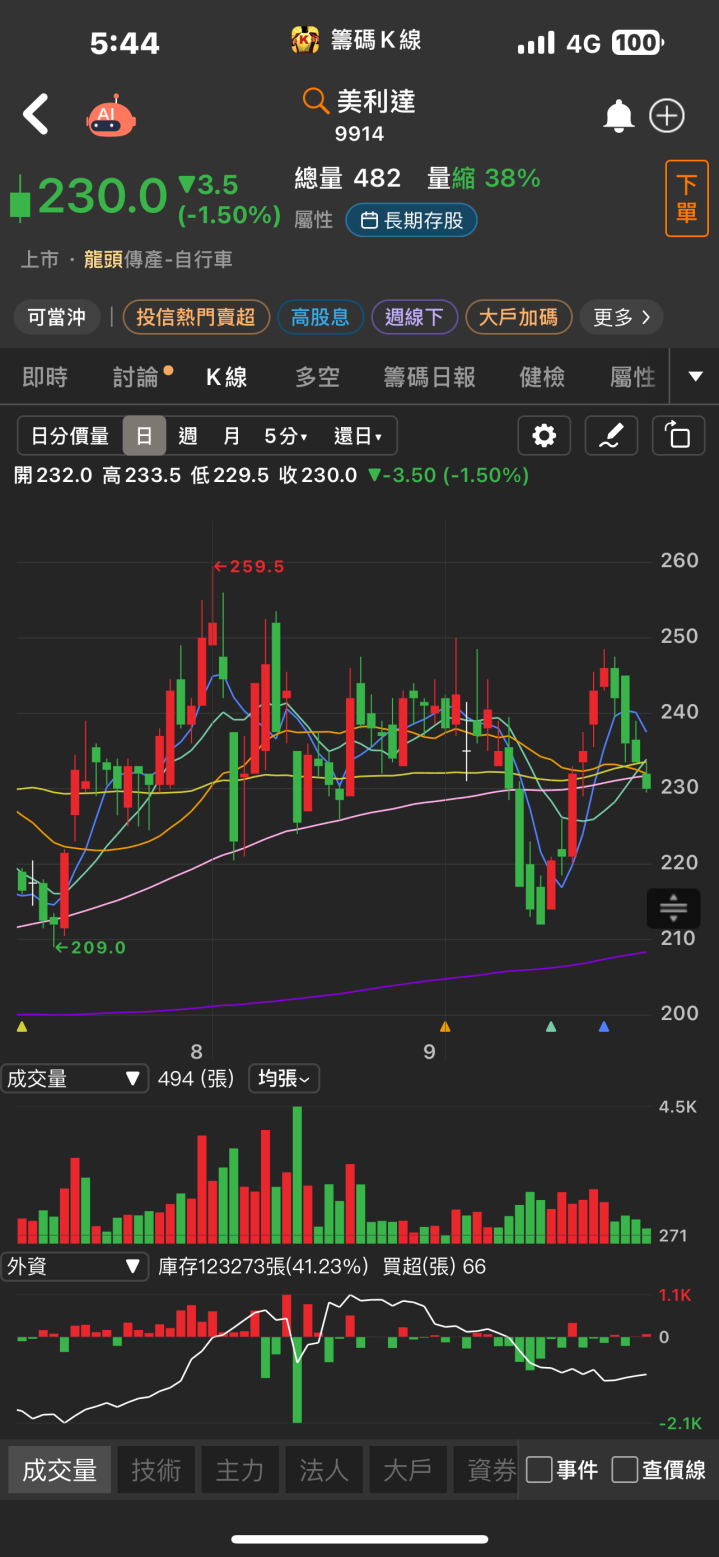Viewport: 719px width, 1557px height.
Task: Open chart settings gear
Action: (544, 436)
